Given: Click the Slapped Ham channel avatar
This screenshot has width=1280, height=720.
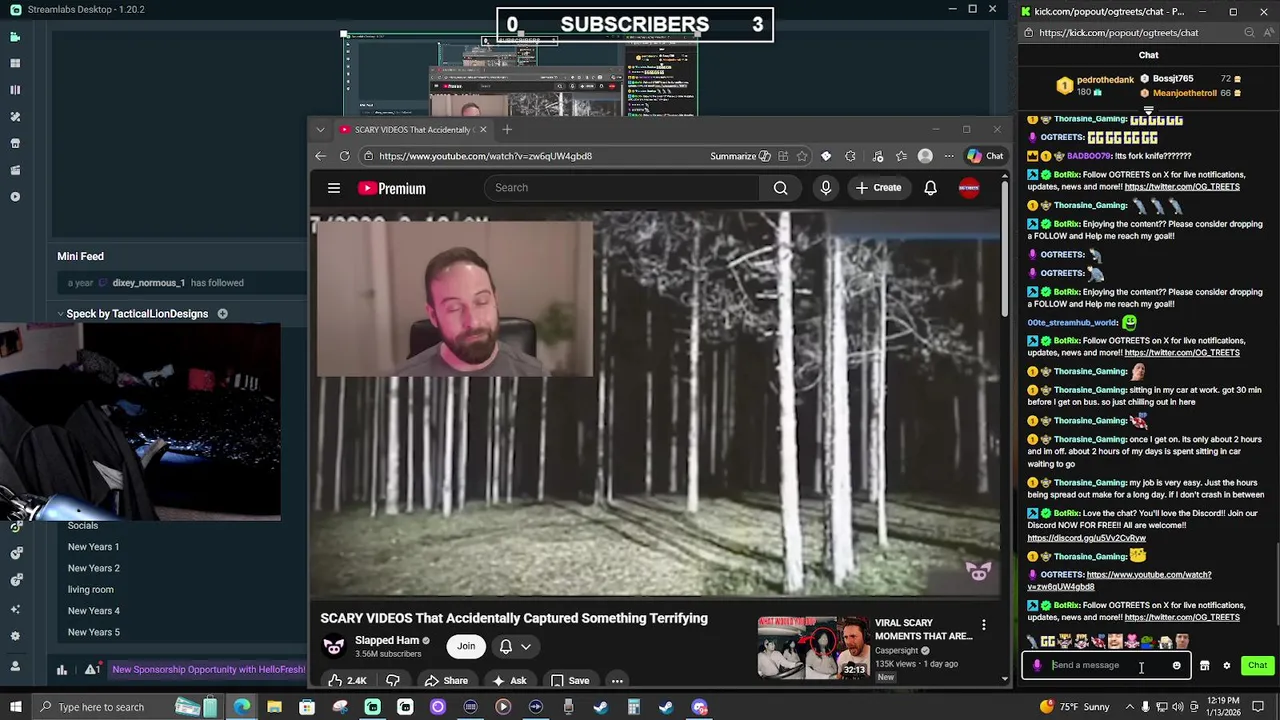Looking at the screenshot, I should (334, 646).
